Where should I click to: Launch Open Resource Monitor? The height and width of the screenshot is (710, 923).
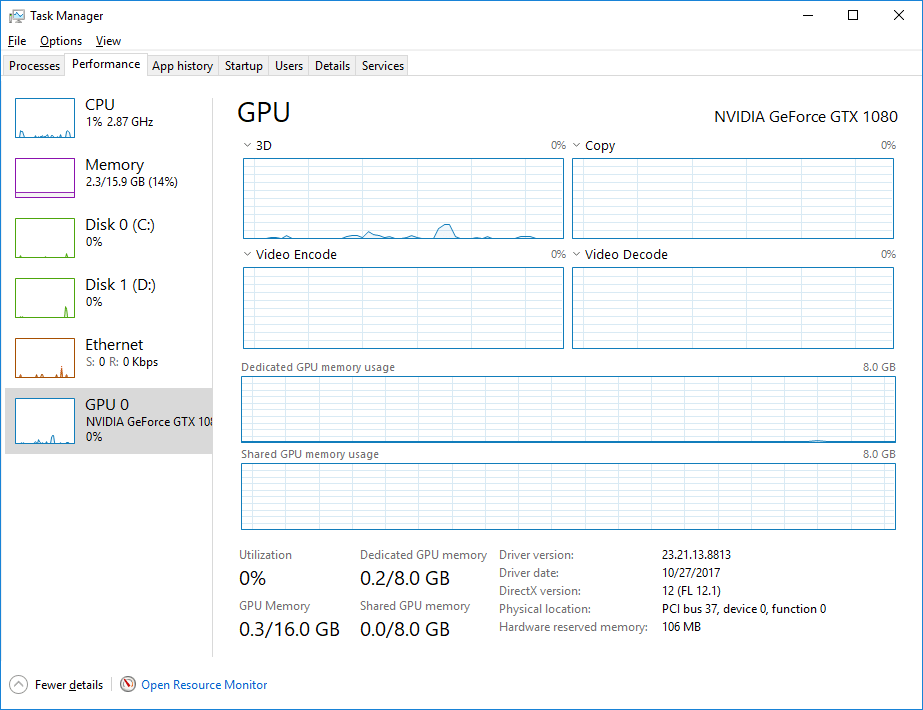click(203, 684)
